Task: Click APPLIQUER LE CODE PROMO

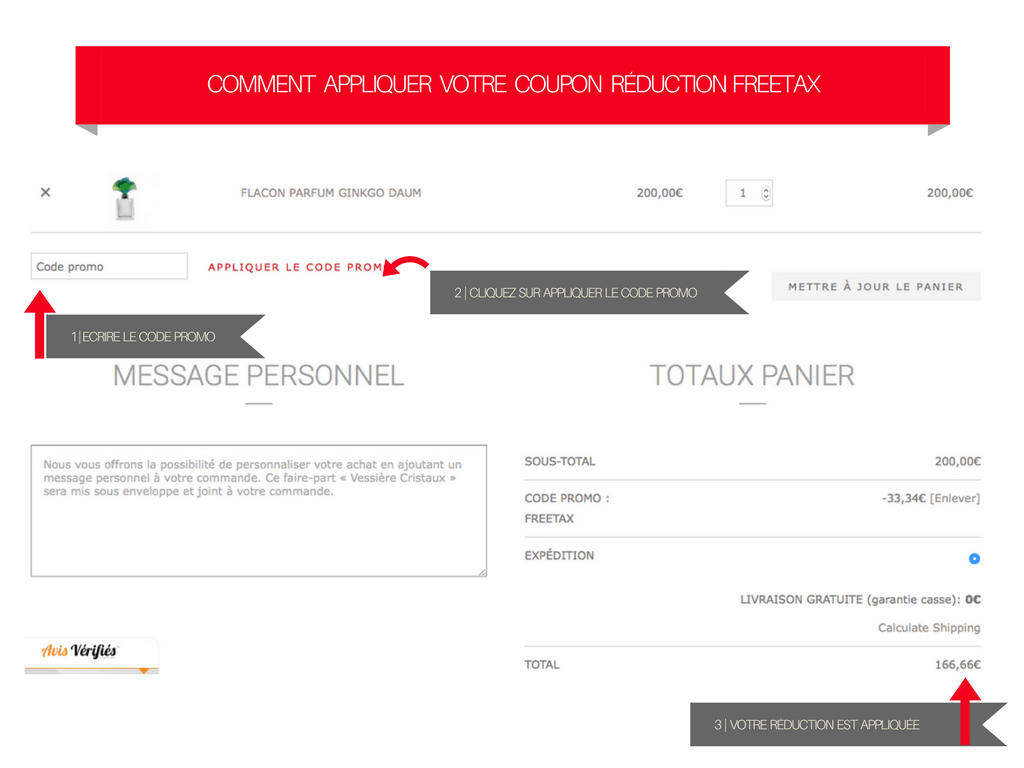Action: coord(295,267)
